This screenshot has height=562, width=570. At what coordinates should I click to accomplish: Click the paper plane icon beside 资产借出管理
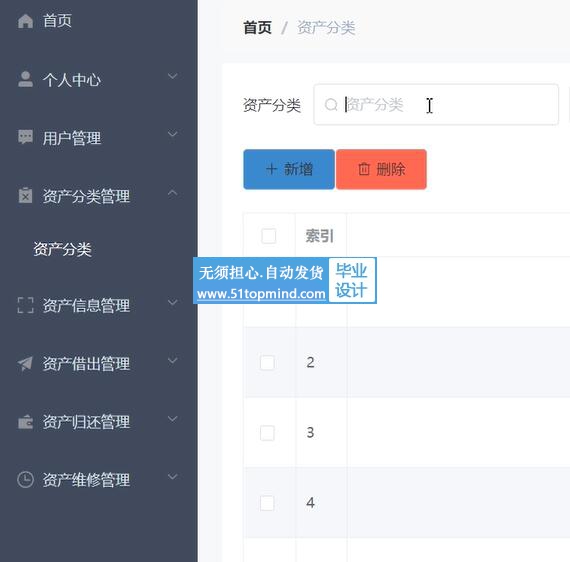point(25,363)
